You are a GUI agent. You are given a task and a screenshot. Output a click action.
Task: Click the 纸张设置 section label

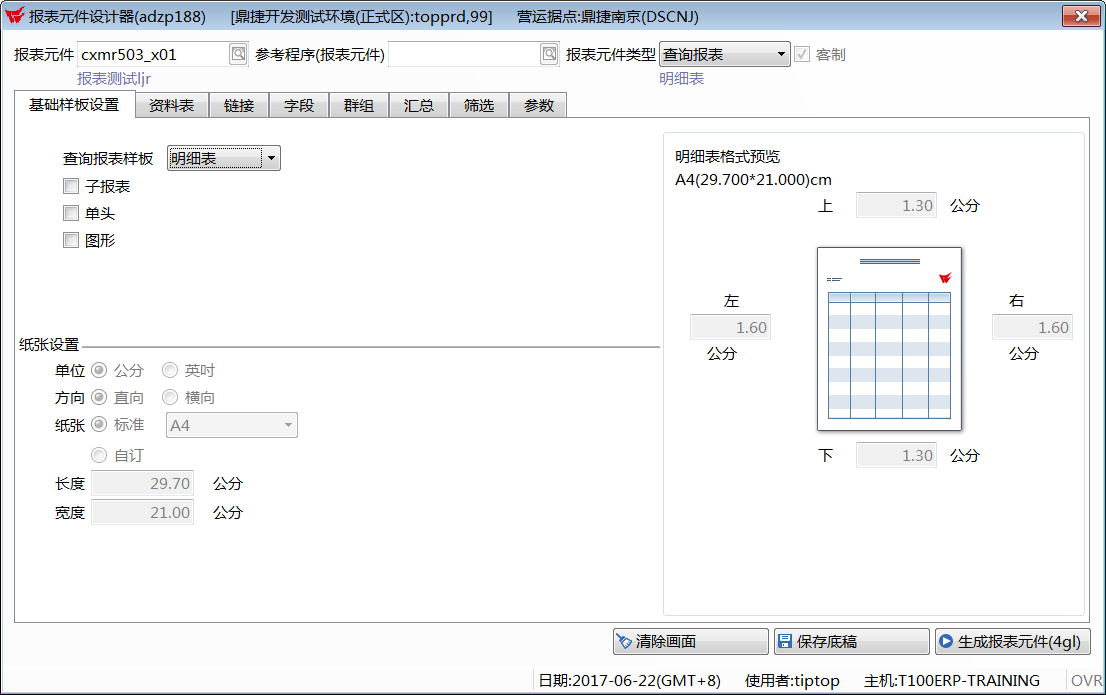point(49,345)
